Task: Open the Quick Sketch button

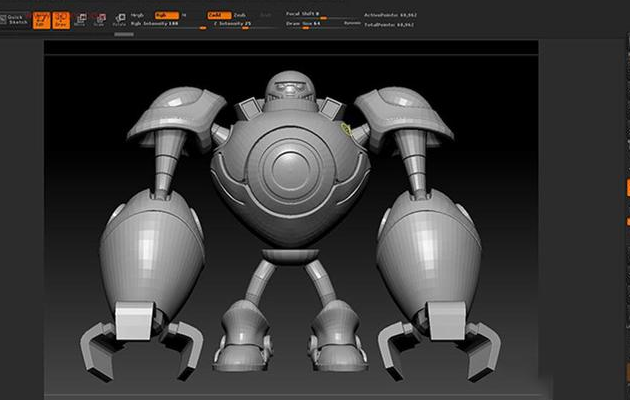Action: [15, 20]
